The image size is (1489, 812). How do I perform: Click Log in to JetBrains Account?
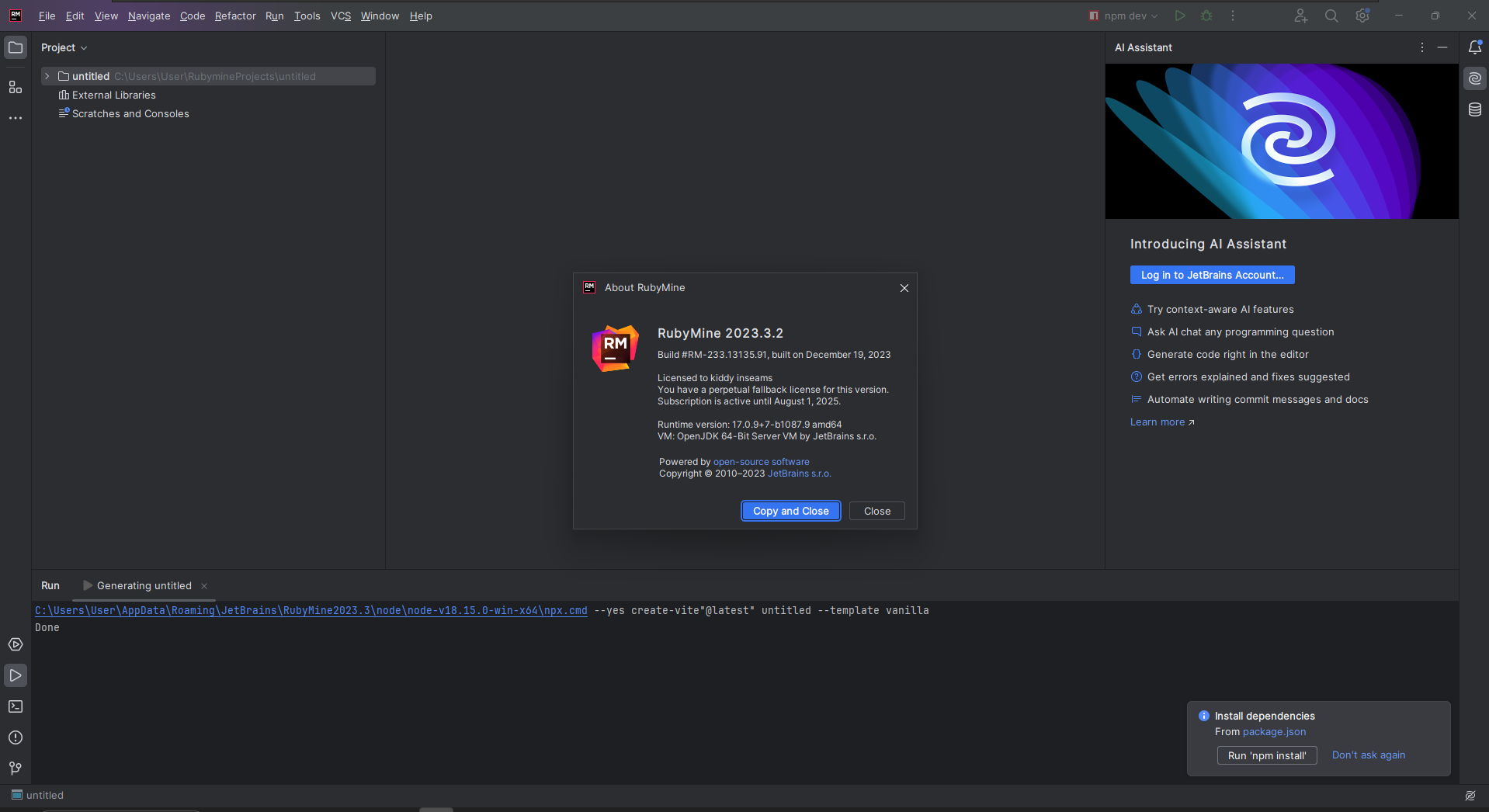pyautogui.click(x=1213, y=275)
